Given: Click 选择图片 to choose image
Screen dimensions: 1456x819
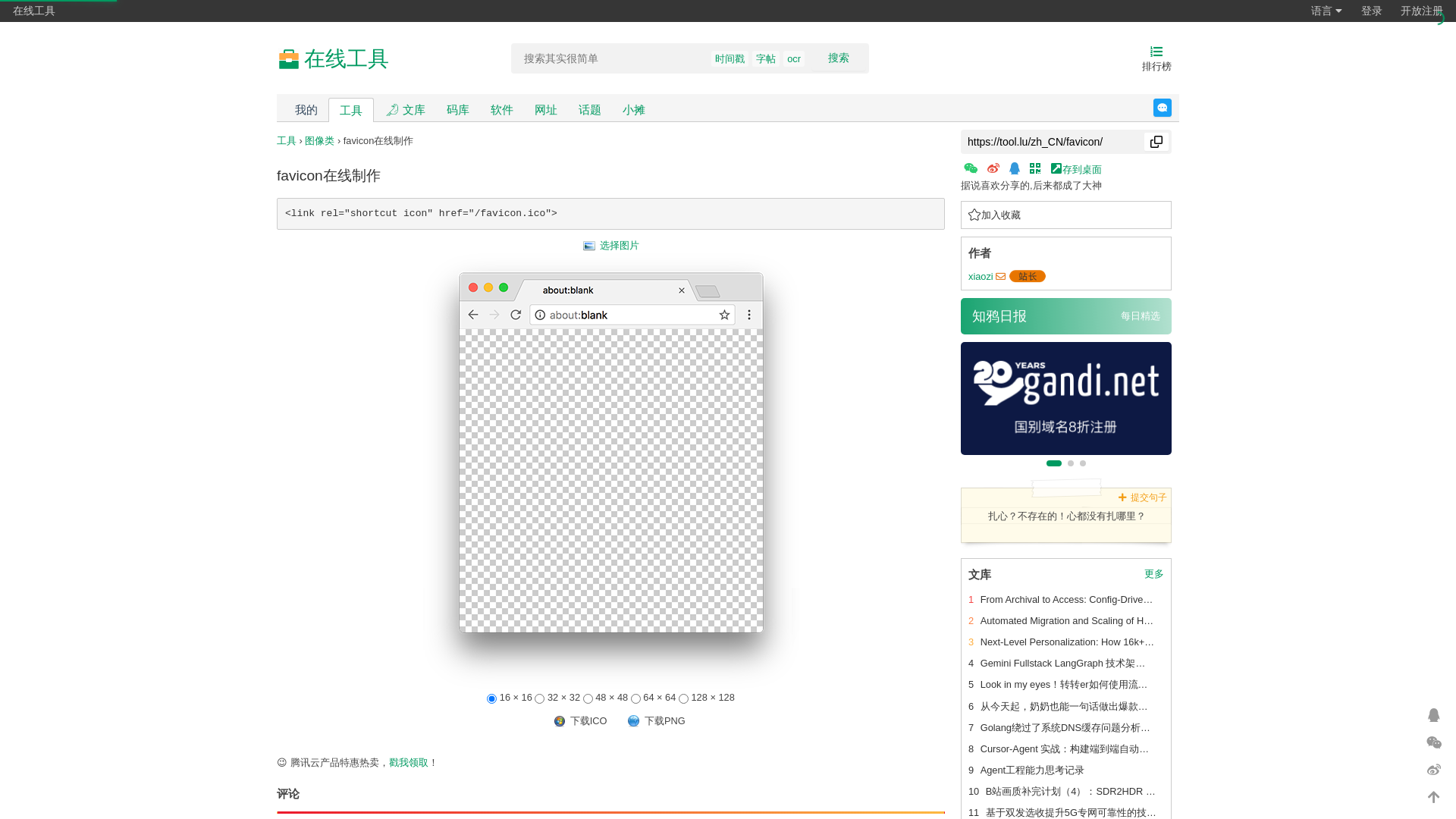Looking at the screenshot, I should point(611,246).
